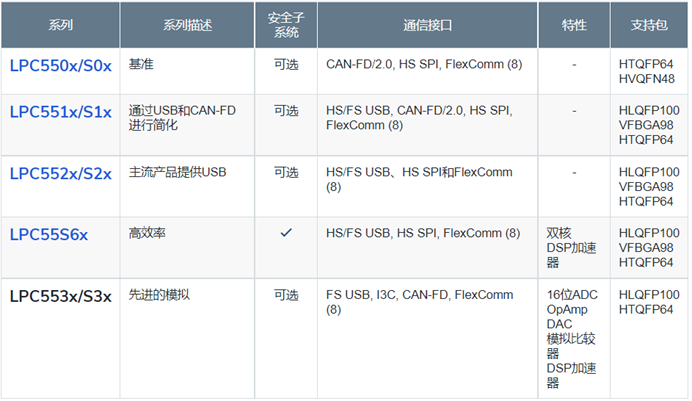Viewport: 692px width, 401px height.
Task: Open the LPC550x/S0x series link
Action: [61, 65]
